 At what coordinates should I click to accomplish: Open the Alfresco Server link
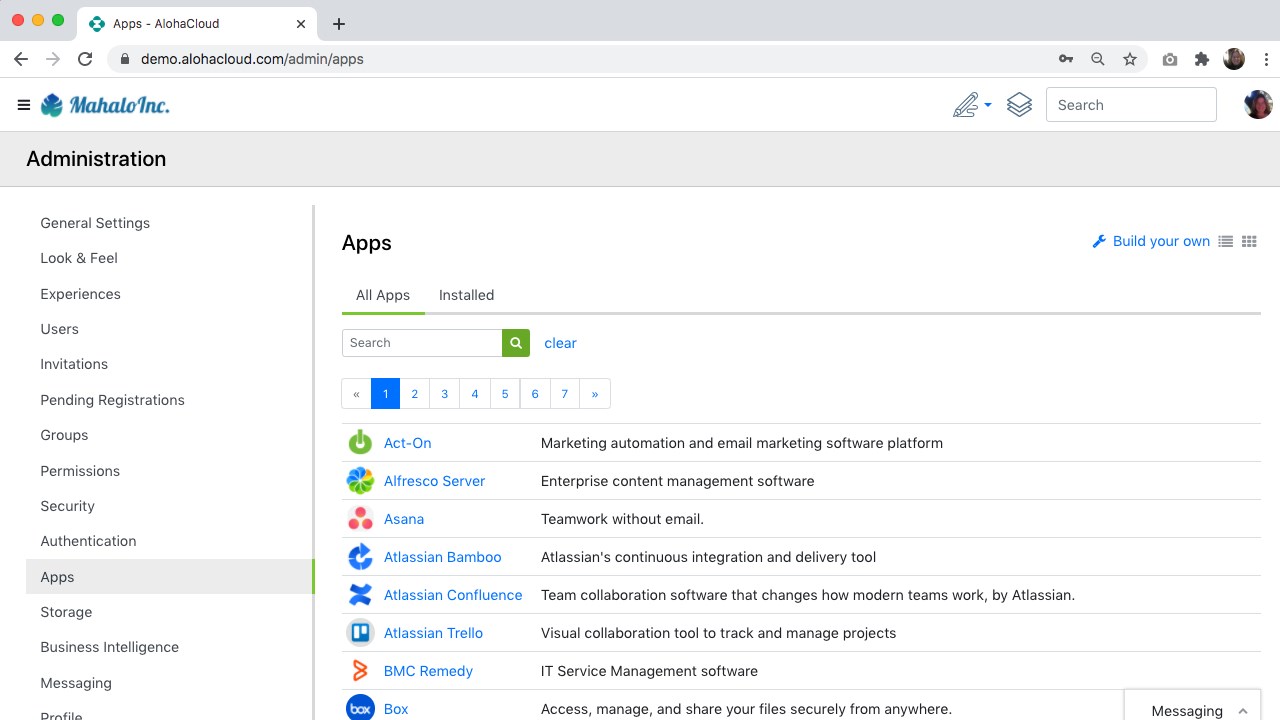pyautogui.click(x=434, y=481)
